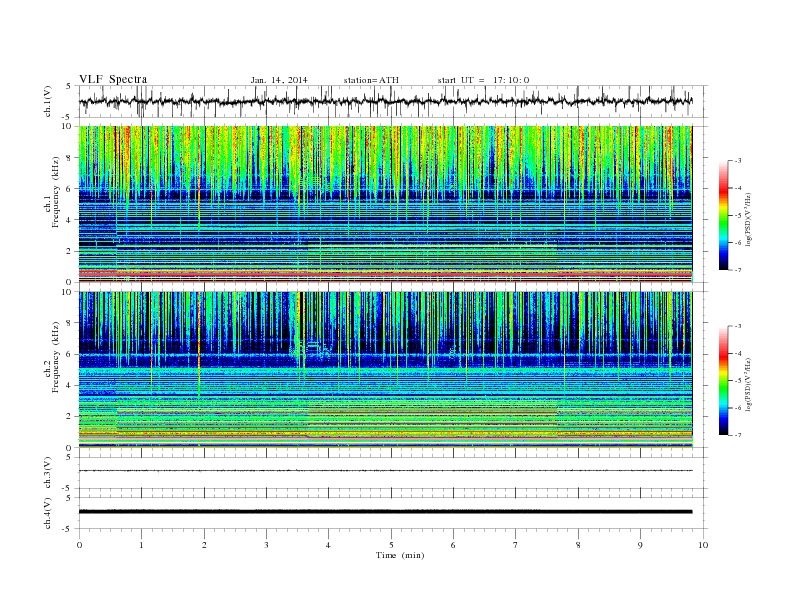Click the "8" kHz tick on ch.1 spectrogram
Viewport: 792px width, 612px height.
[x=69, y=158]
